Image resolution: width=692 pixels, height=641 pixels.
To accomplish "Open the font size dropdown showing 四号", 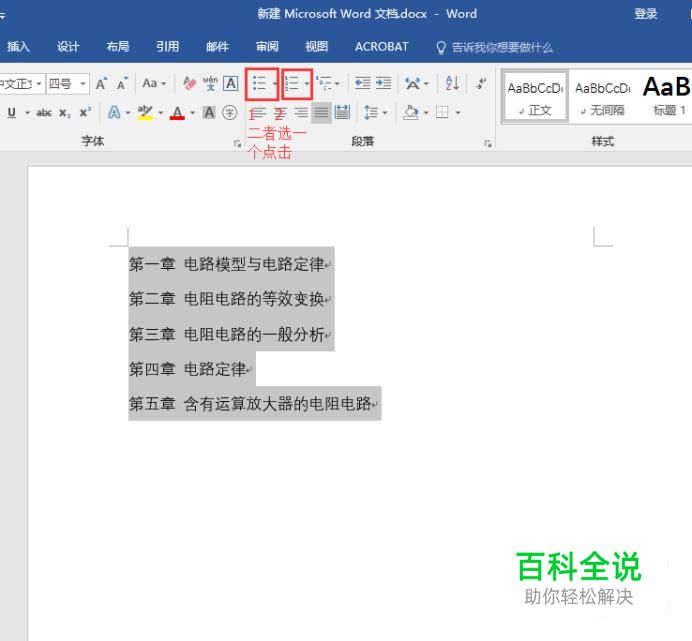I will coord(83,83).
